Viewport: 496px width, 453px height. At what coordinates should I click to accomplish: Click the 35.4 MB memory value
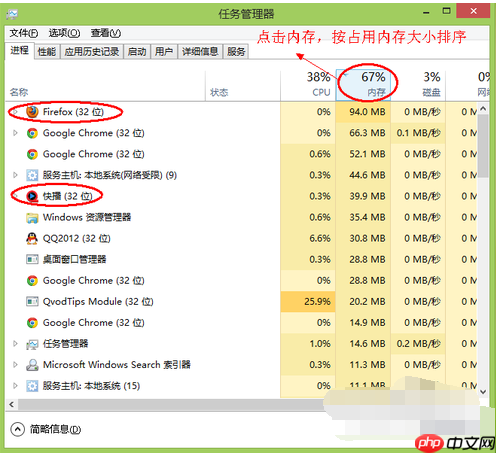(x=367, y=217)
